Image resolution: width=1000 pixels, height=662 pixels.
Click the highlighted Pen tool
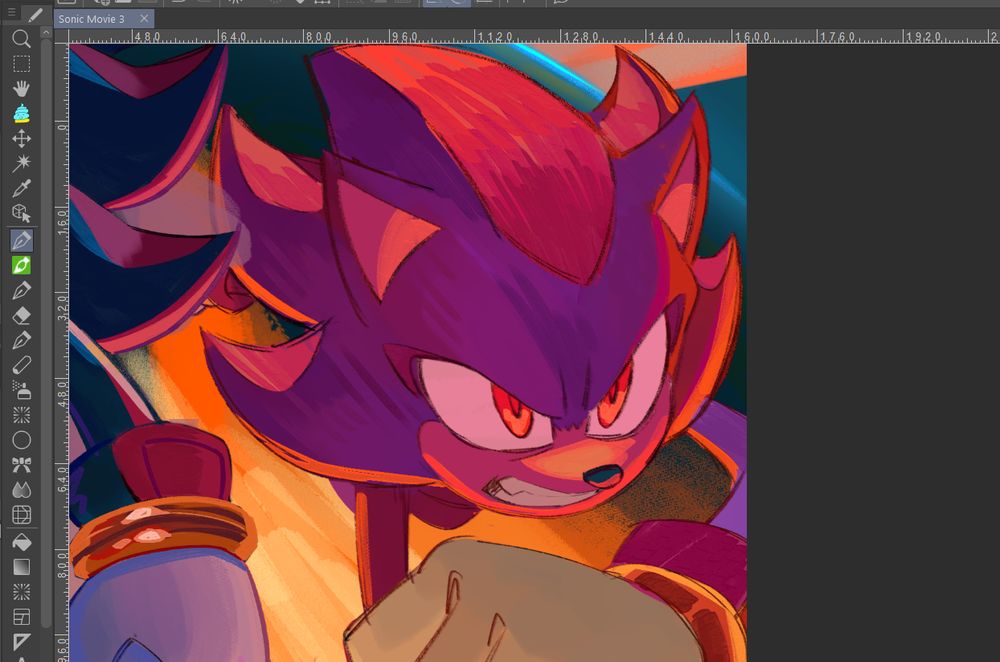pos(21,240)
